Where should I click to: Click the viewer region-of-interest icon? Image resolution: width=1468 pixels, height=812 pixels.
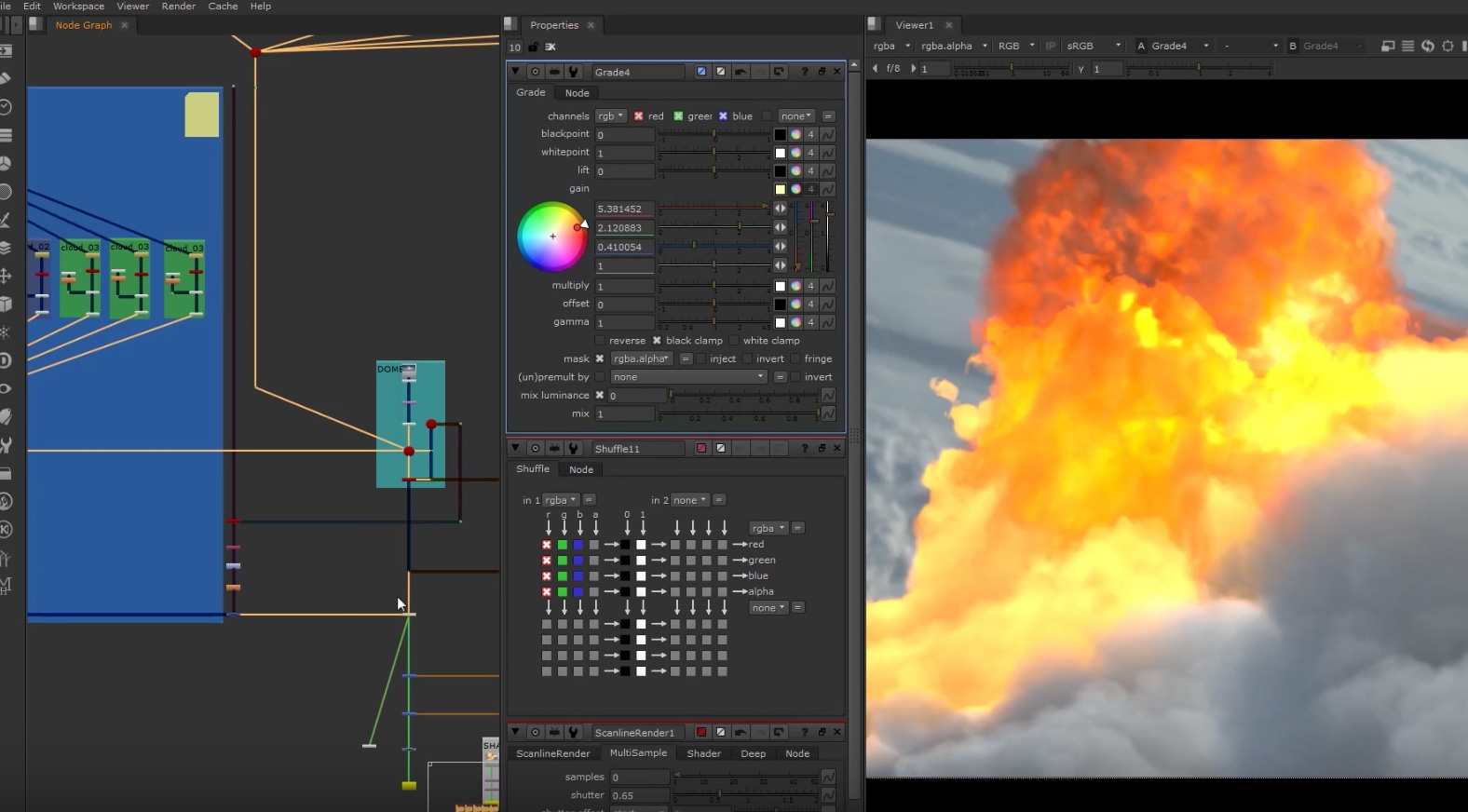1448,46
